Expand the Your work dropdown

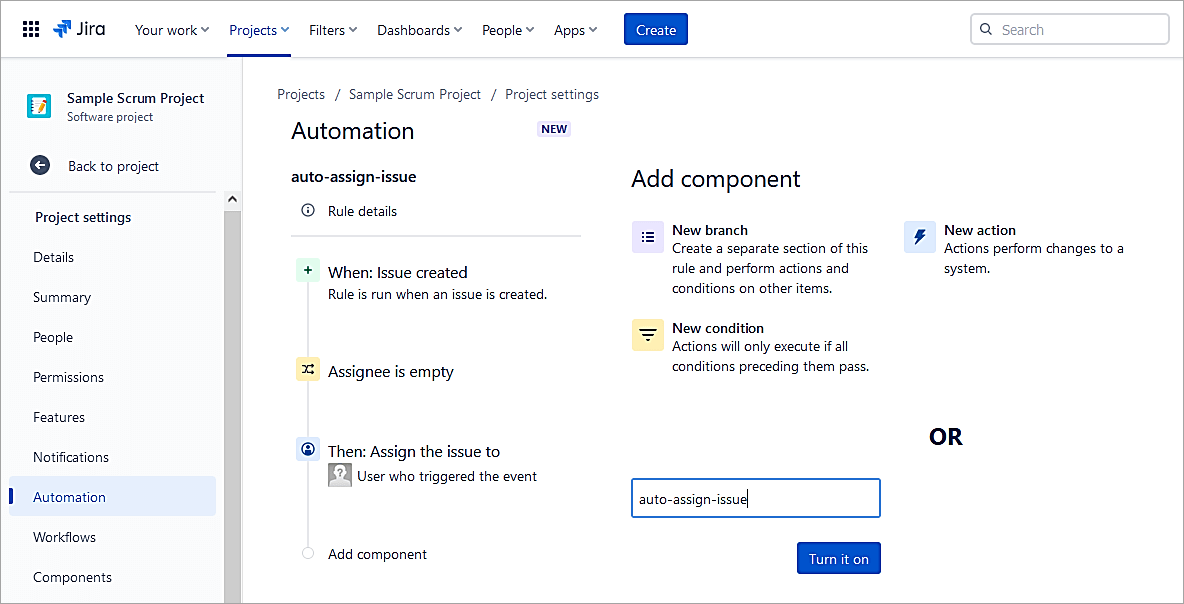tap(172, 30)
